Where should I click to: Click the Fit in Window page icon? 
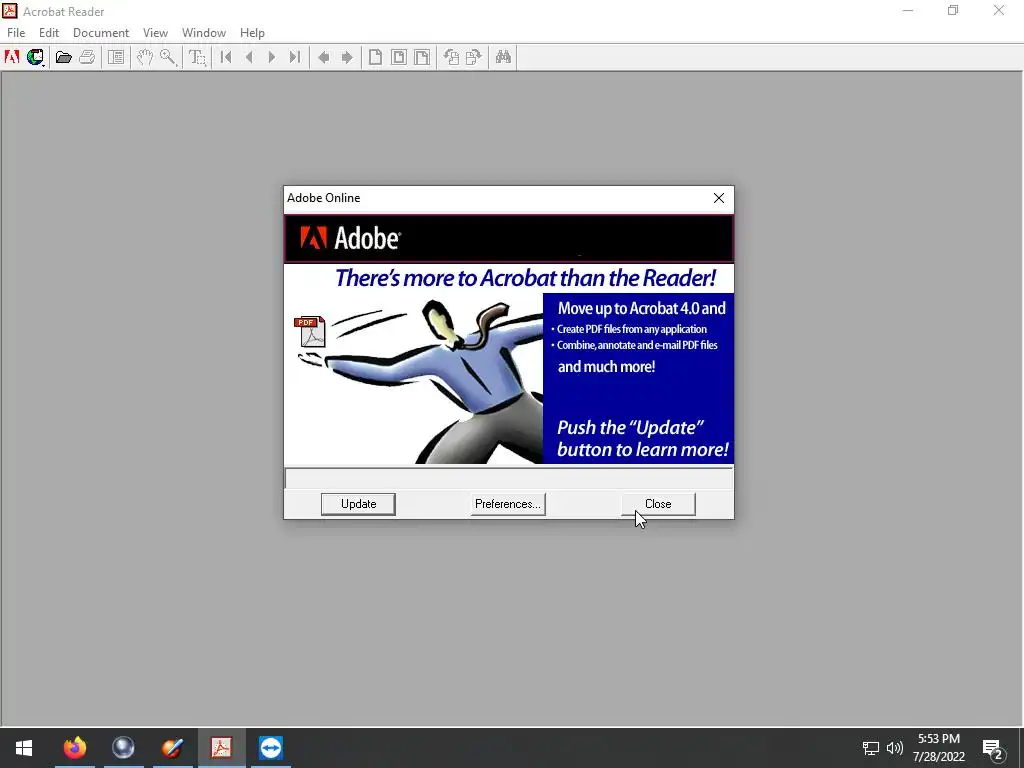[398, 57]
